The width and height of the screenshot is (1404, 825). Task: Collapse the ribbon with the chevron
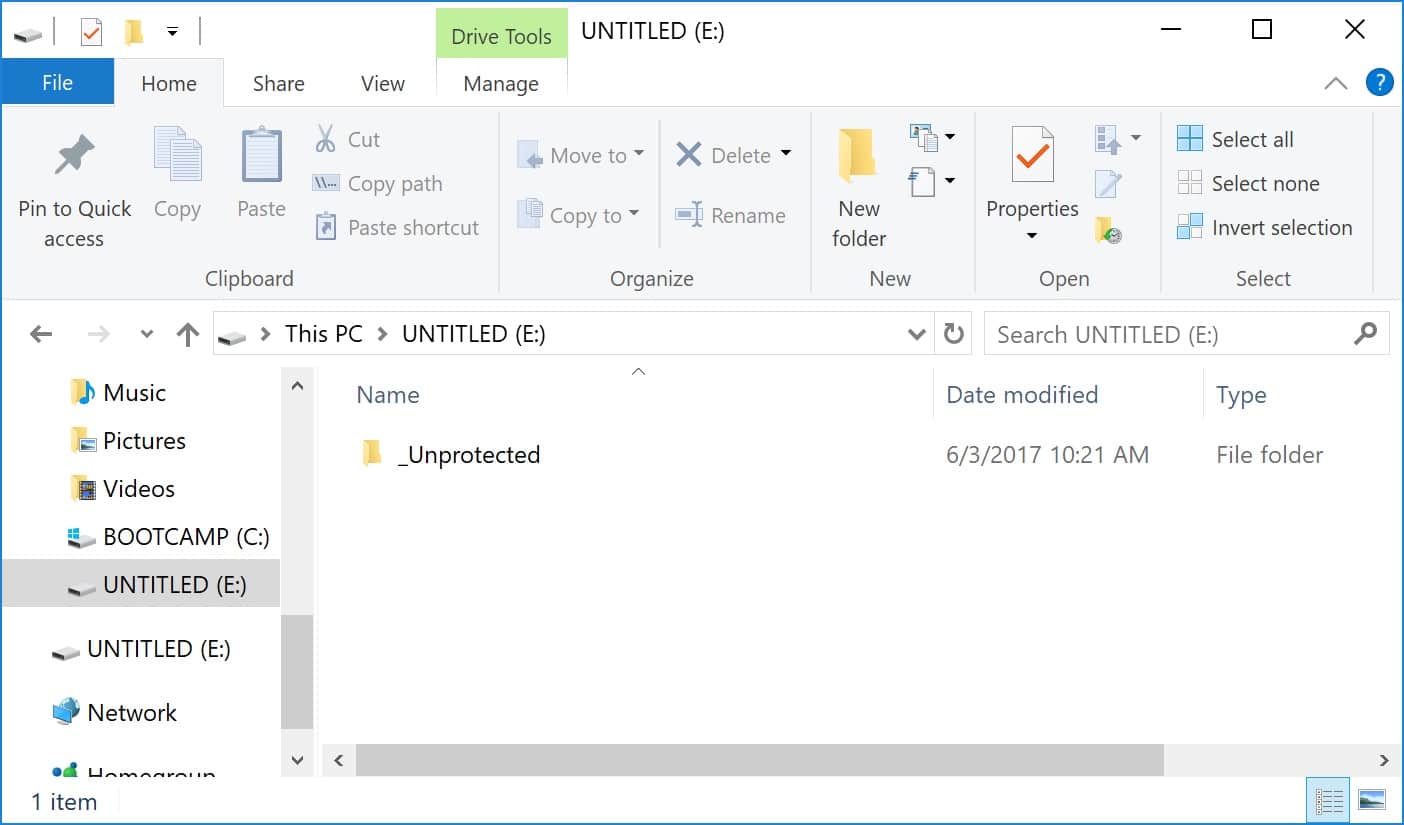pyautogui.click(x=1335, y=84)
